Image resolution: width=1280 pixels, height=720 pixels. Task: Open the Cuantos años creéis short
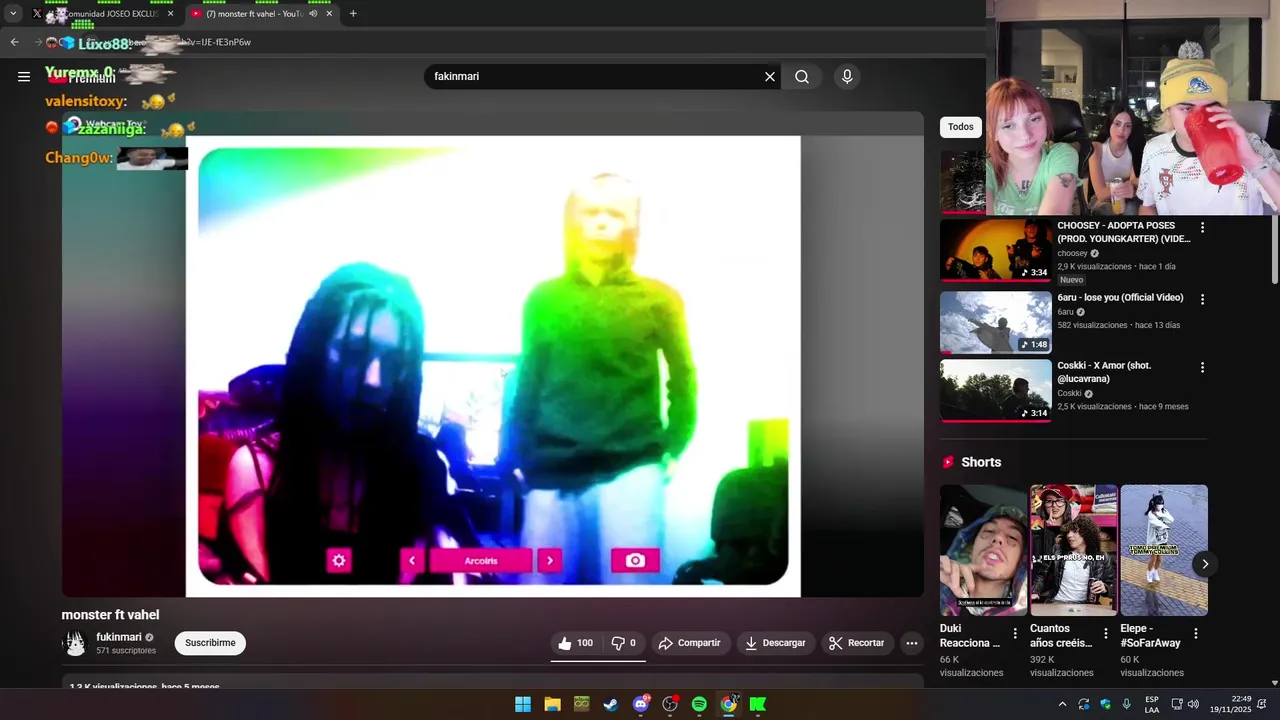(1074, 550)
